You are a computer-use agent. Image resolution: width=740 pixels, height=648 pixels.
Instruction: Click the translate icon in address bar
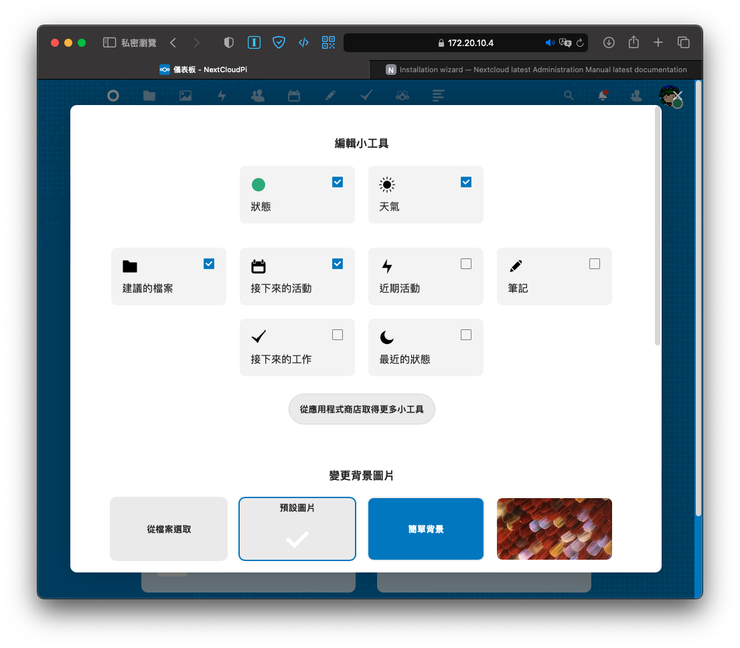pyautogui.click(x=565, y=43)
